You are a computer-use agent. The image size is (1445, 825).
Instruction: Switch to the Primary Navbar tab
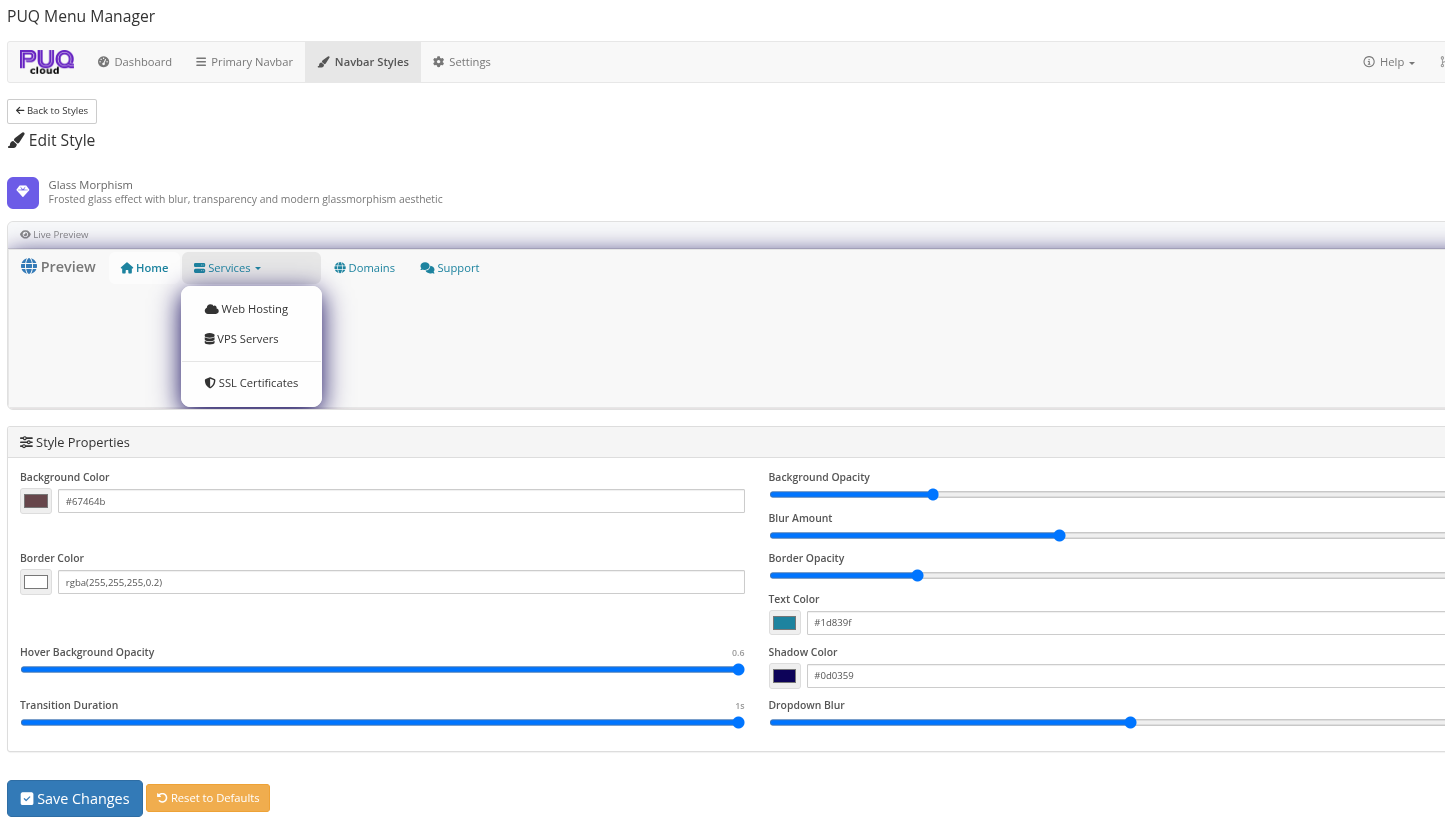(x=243, y=61)
